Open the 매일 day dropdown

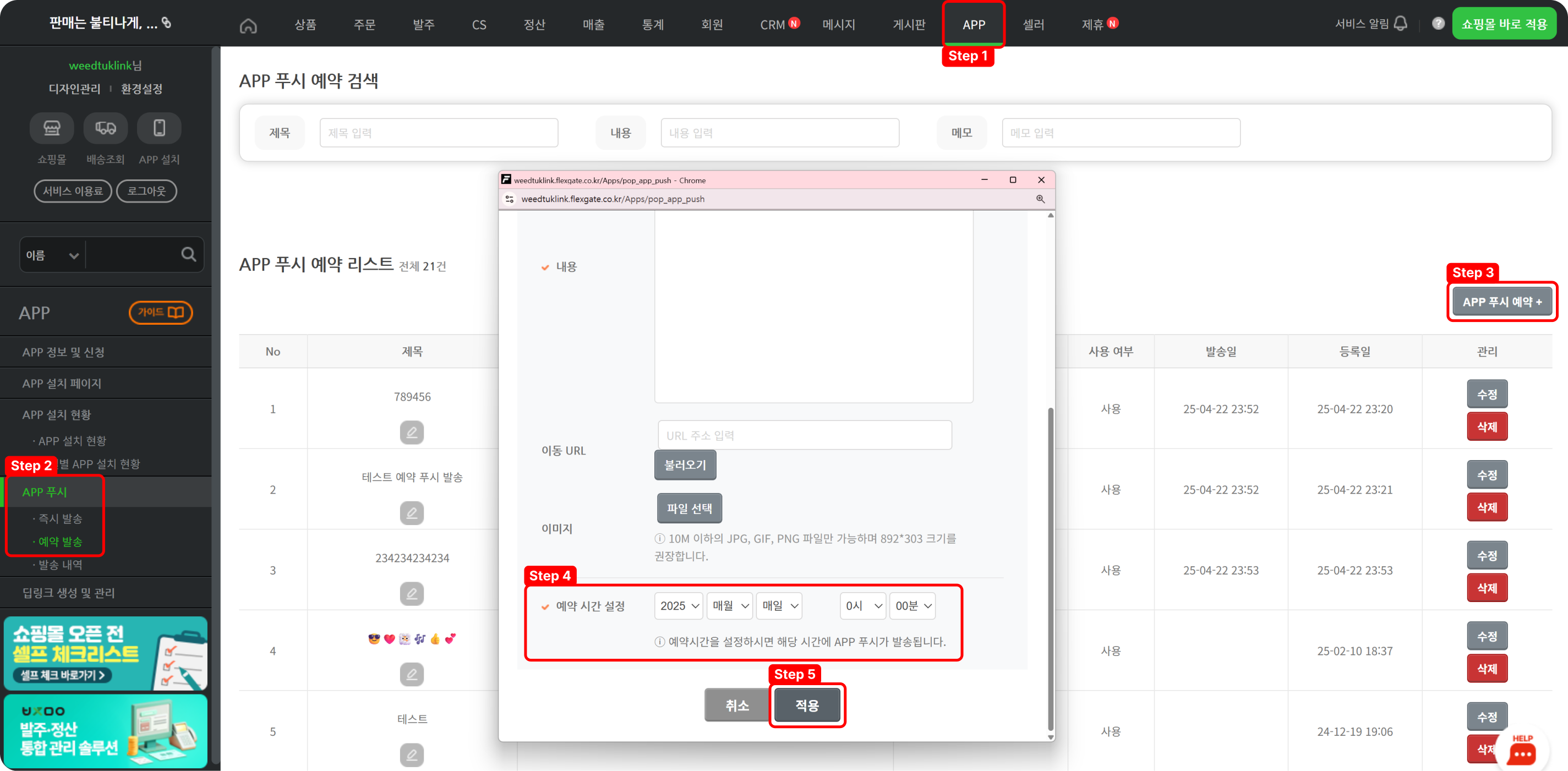pos(779,605)
